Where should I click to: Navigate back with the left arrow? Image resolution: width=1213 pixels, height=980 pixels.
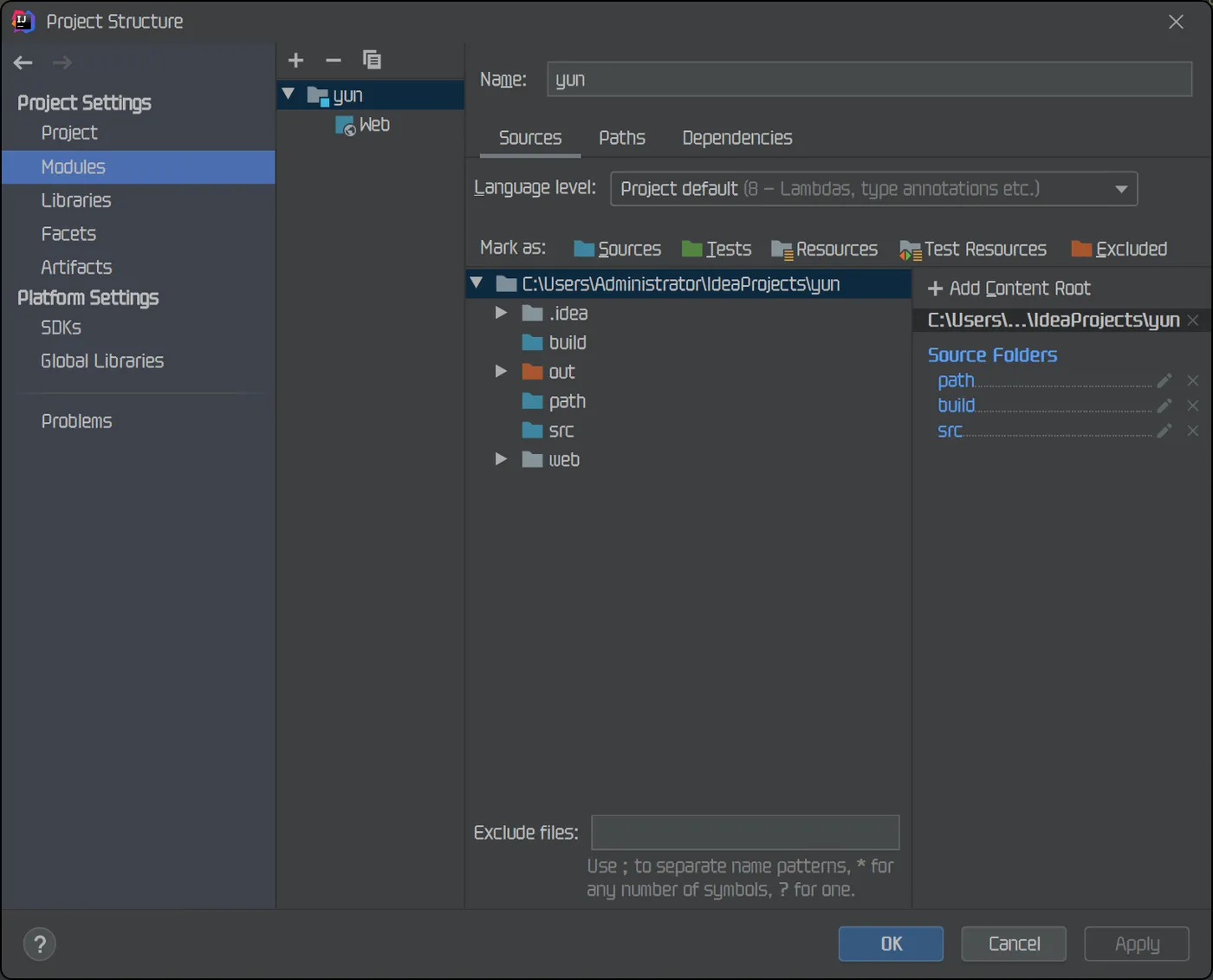point(23,62)
